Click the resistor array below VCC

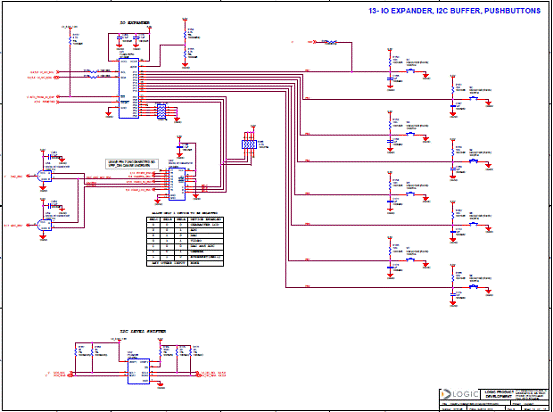click(x=249, y=144)
